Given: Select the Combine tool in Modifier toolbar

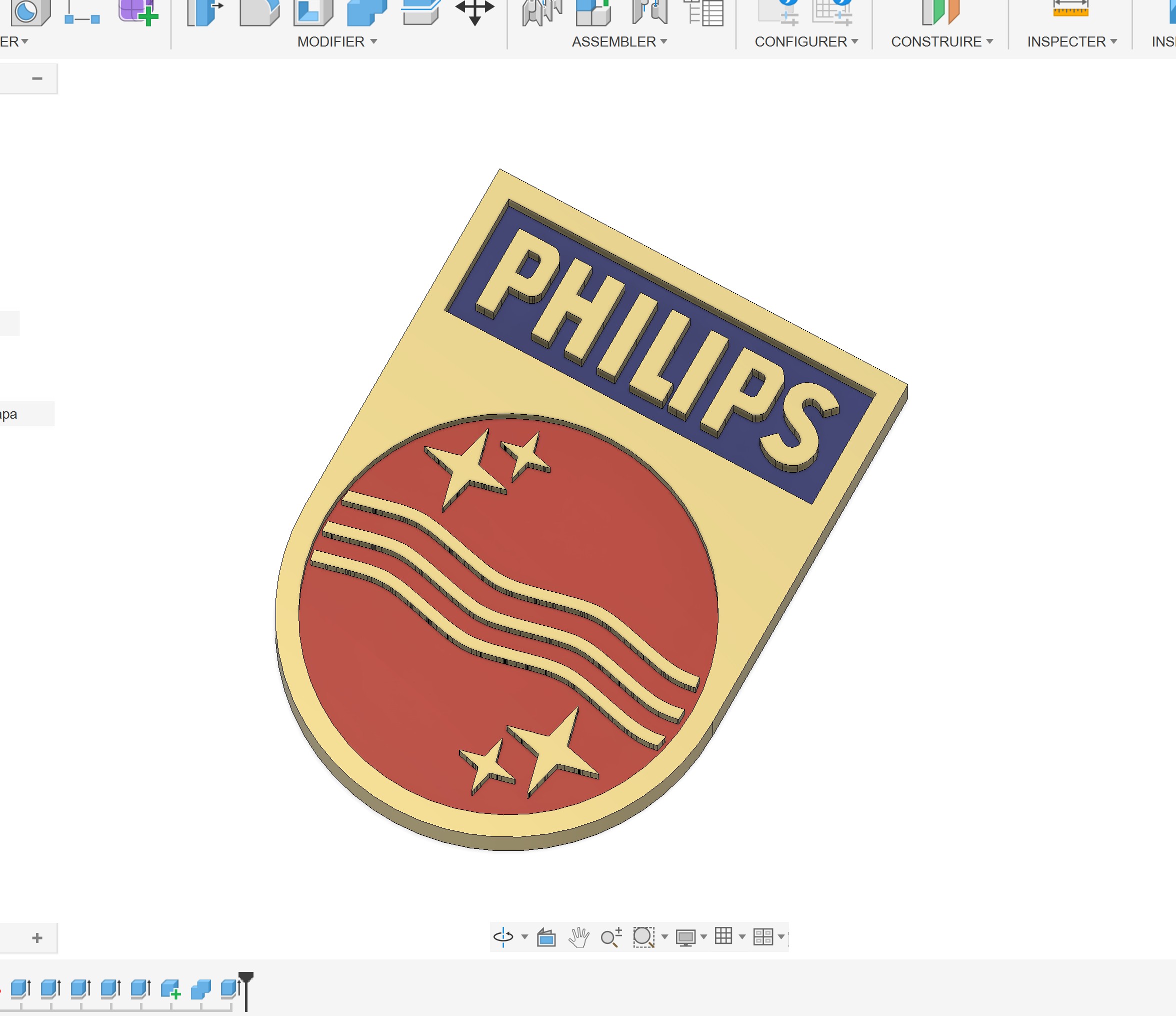Looking at the screenshot, I should click(x=366, y=13).
